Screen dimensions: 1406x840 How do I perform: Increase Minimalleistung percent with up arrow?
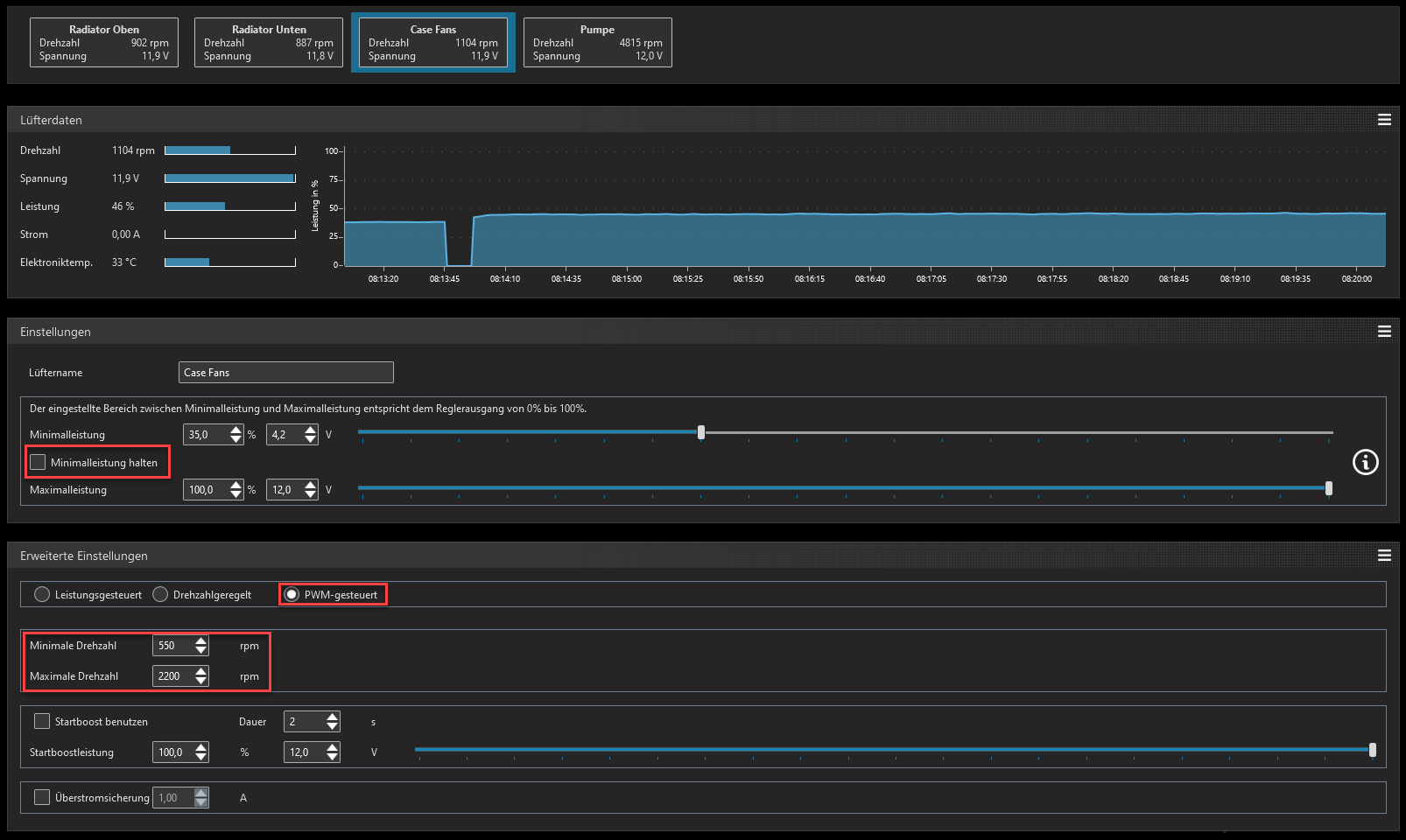click(236, 430)
